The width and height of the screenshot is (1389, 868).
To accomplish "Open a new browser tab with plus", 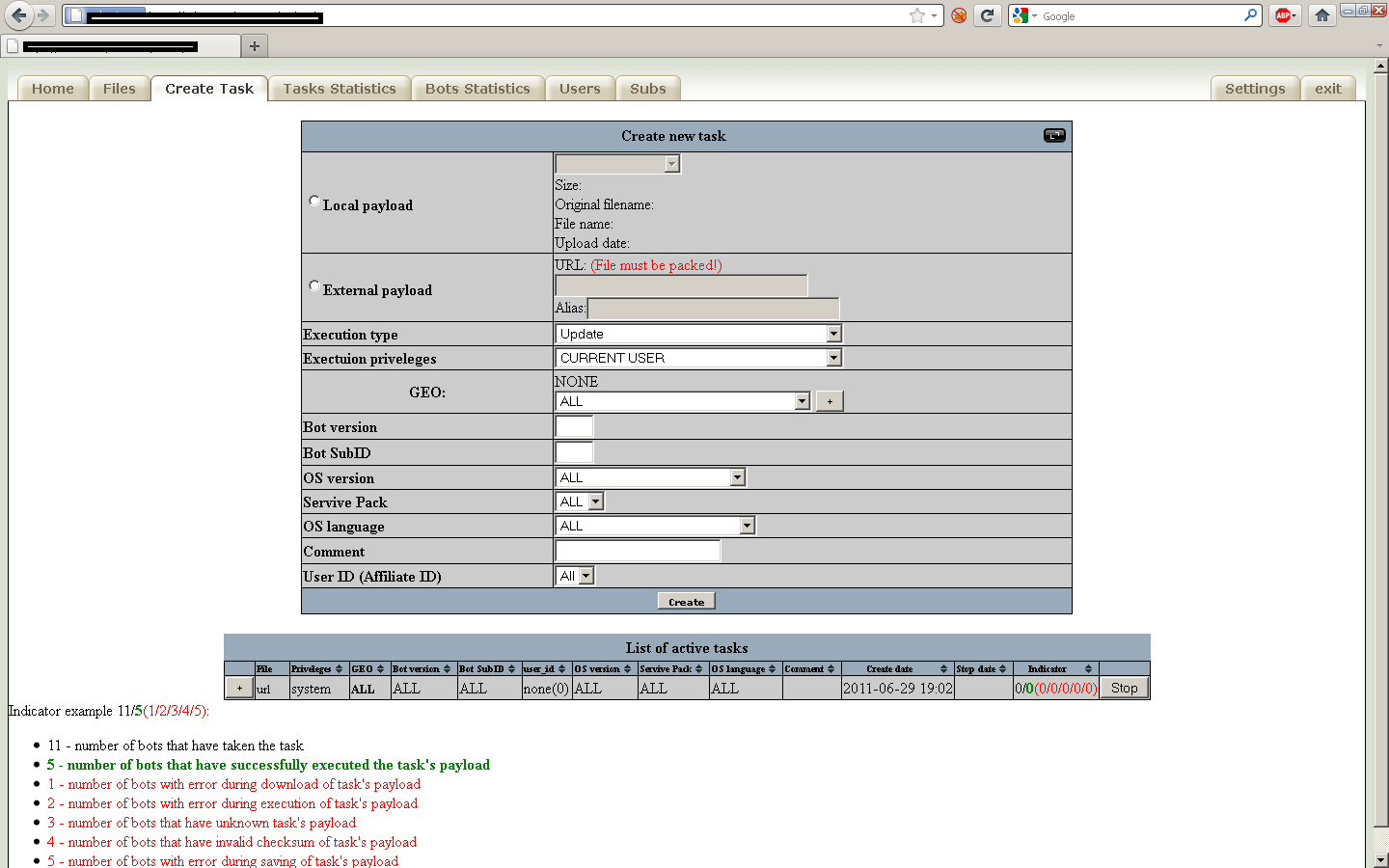I will pyautogui.click(x=255, y=46).
